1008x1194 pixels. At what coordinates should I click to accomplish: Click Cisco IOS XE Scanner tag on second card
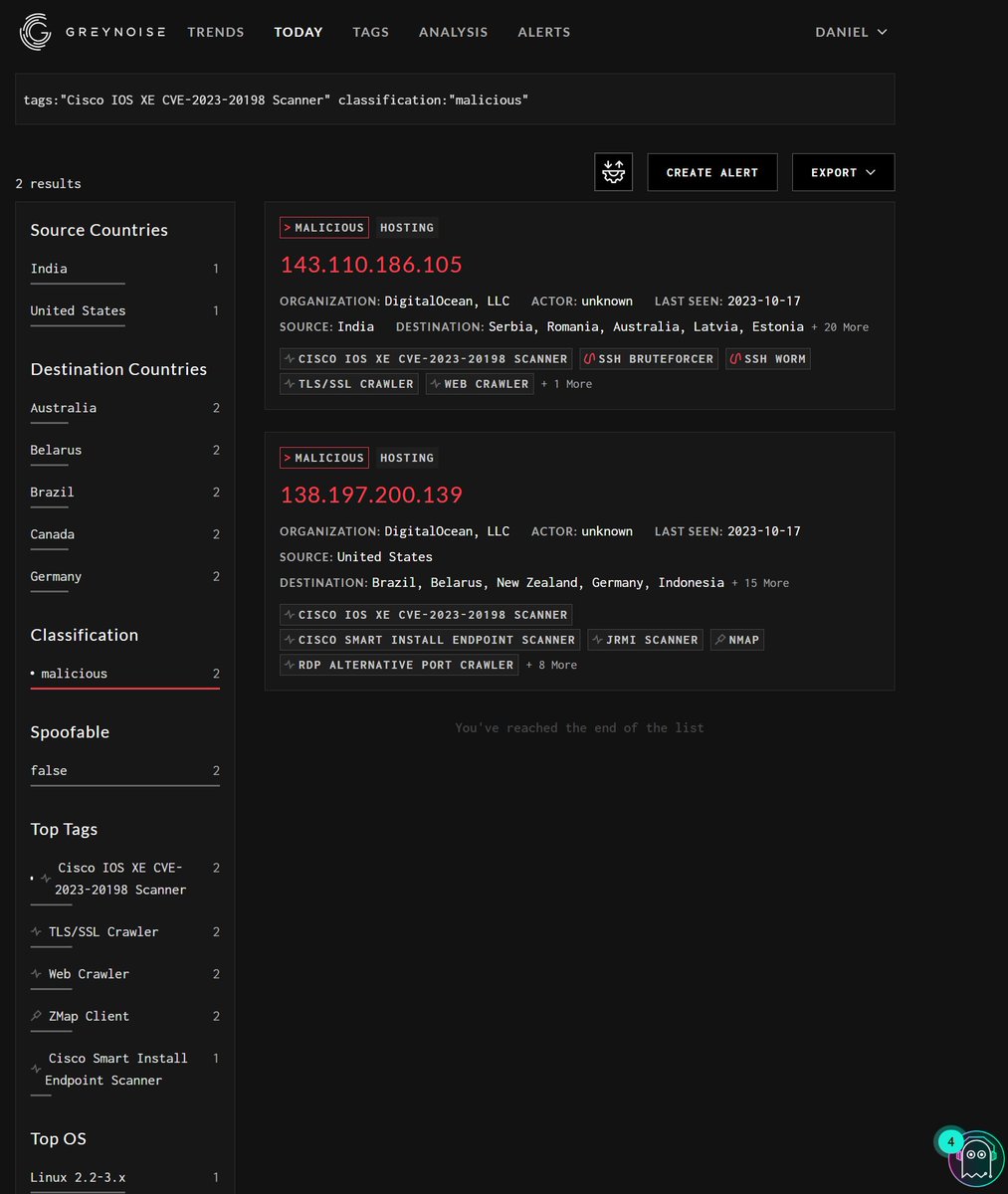(426, 614)
